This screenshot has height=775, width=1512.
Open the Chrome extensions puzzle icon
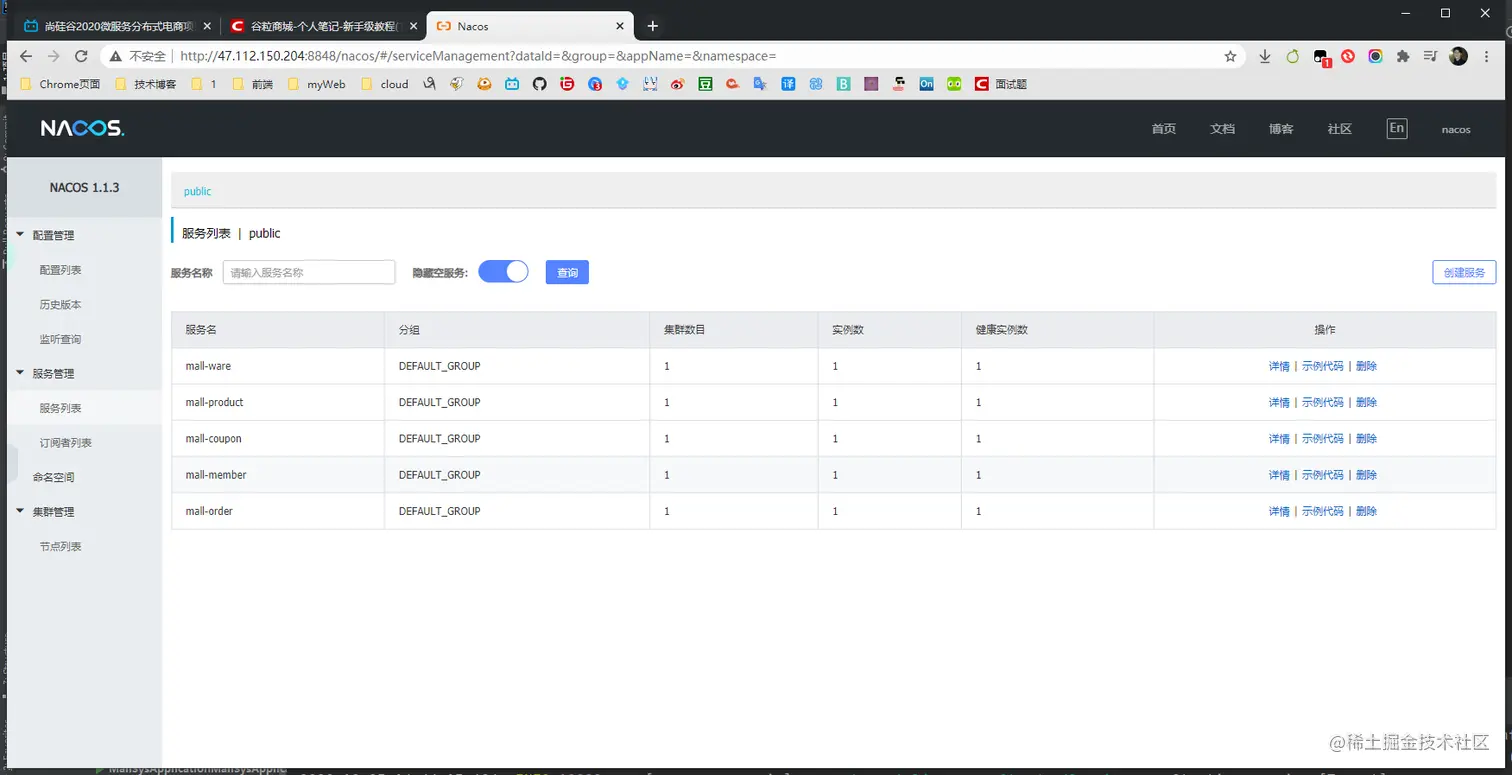pos(1403,57)
